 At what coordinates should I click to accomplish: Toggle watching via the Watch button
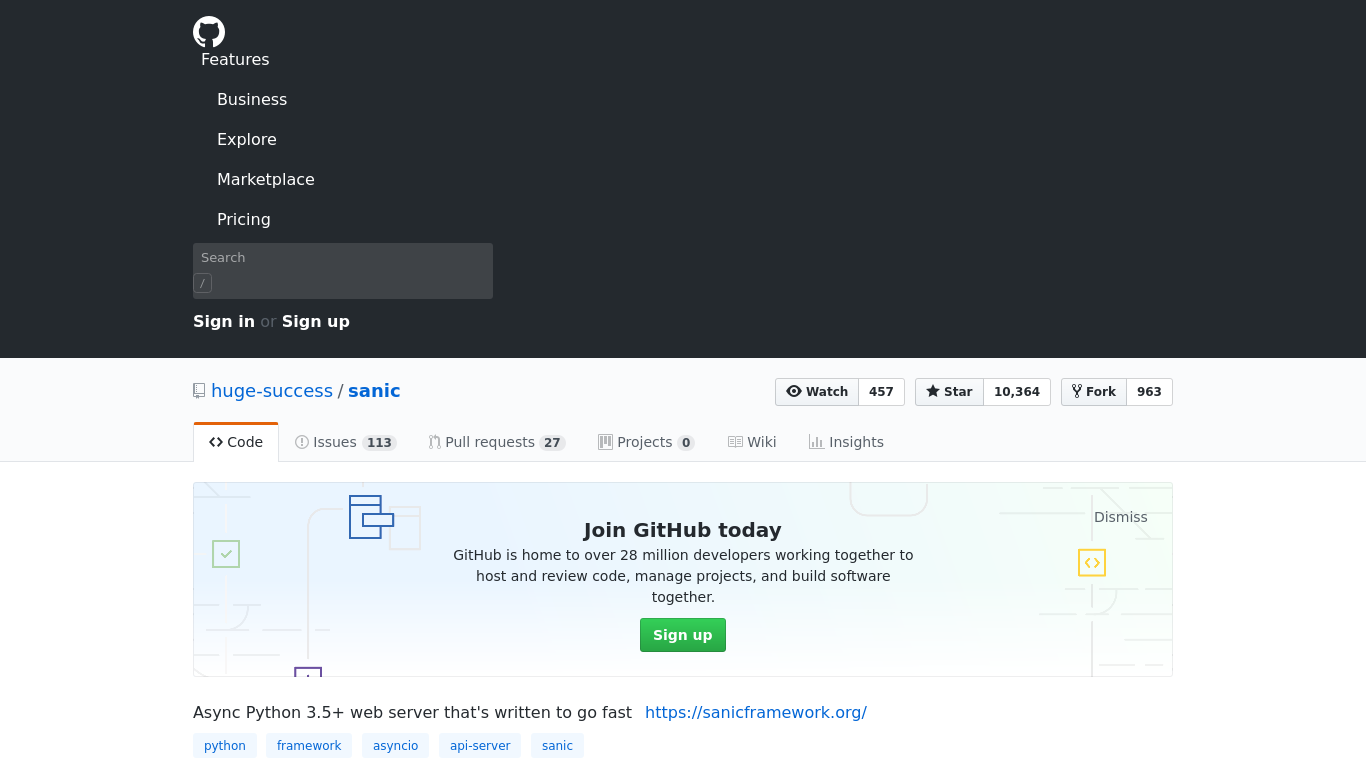817,391
